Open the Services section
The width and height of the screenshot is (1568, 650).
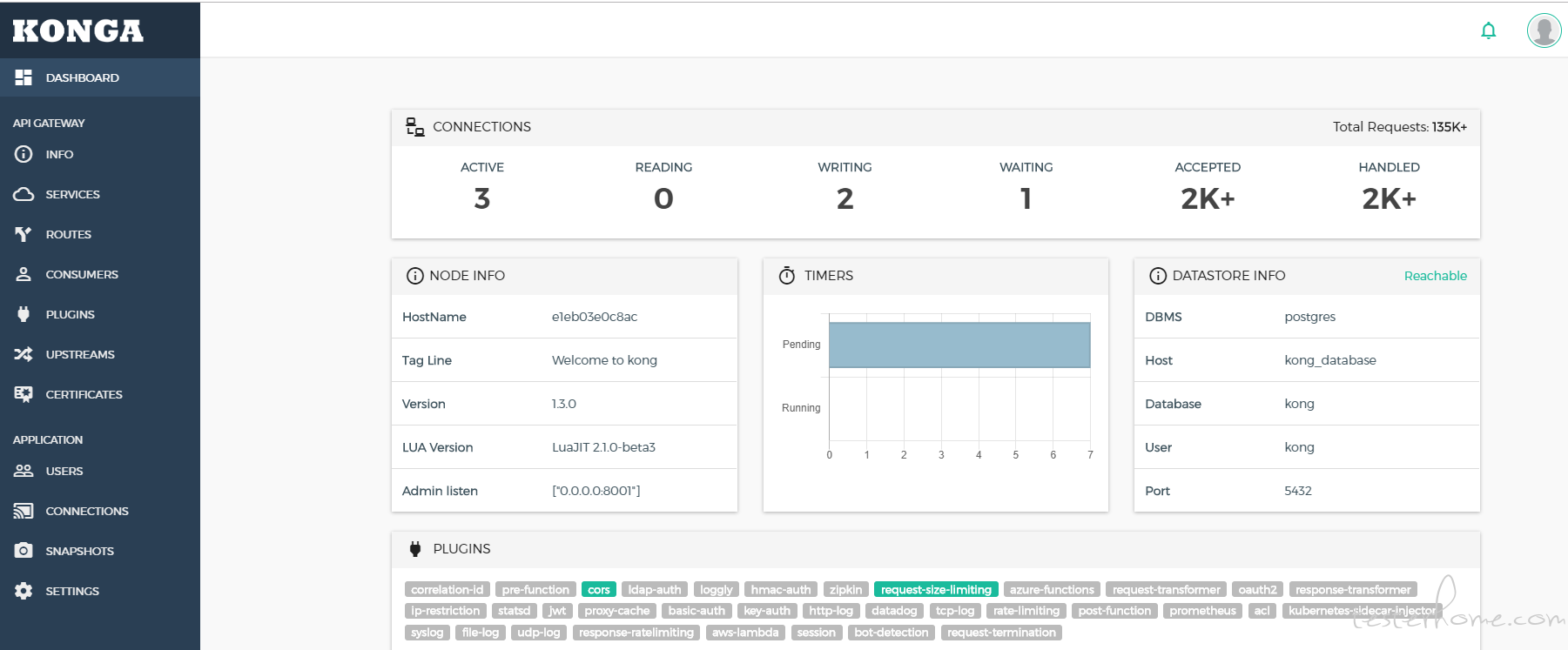100,194
